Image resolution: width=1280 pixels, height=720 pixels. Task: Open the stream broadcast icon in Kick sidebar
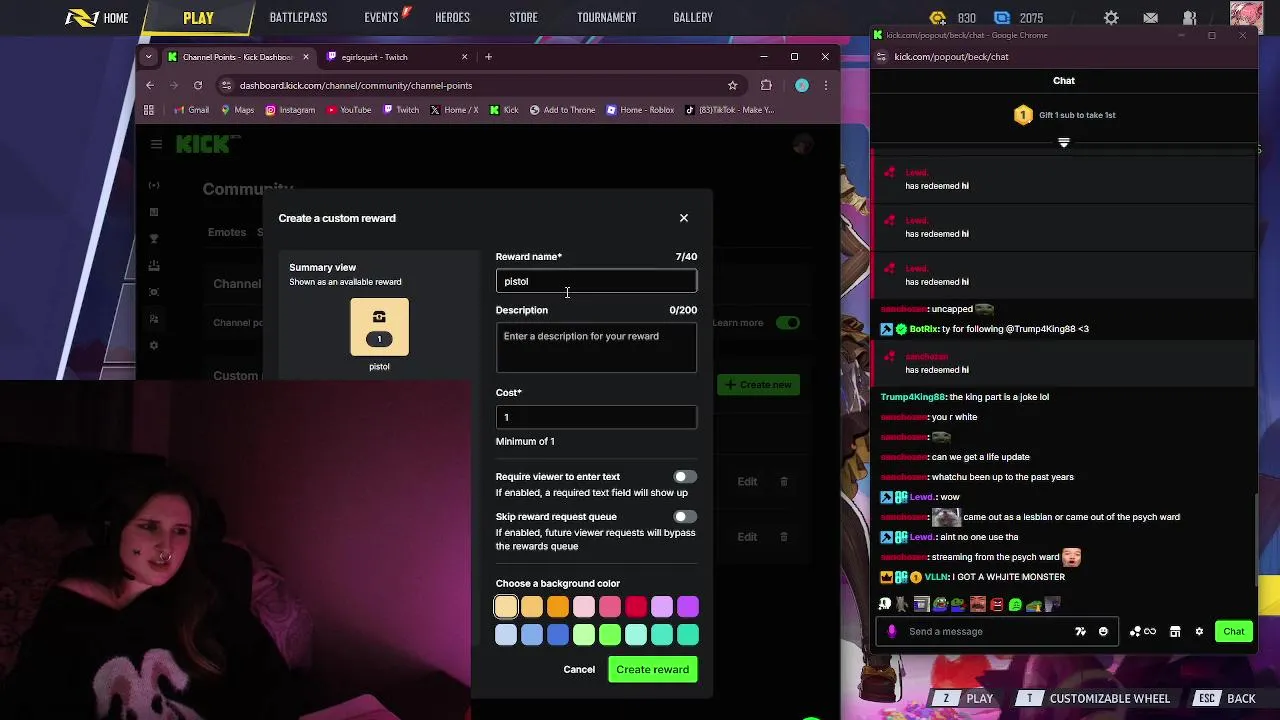pos(153,185)
